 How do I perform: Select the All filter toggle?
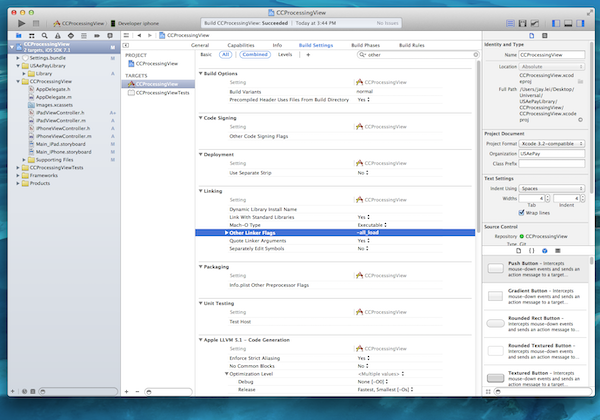tap(225, 55)
